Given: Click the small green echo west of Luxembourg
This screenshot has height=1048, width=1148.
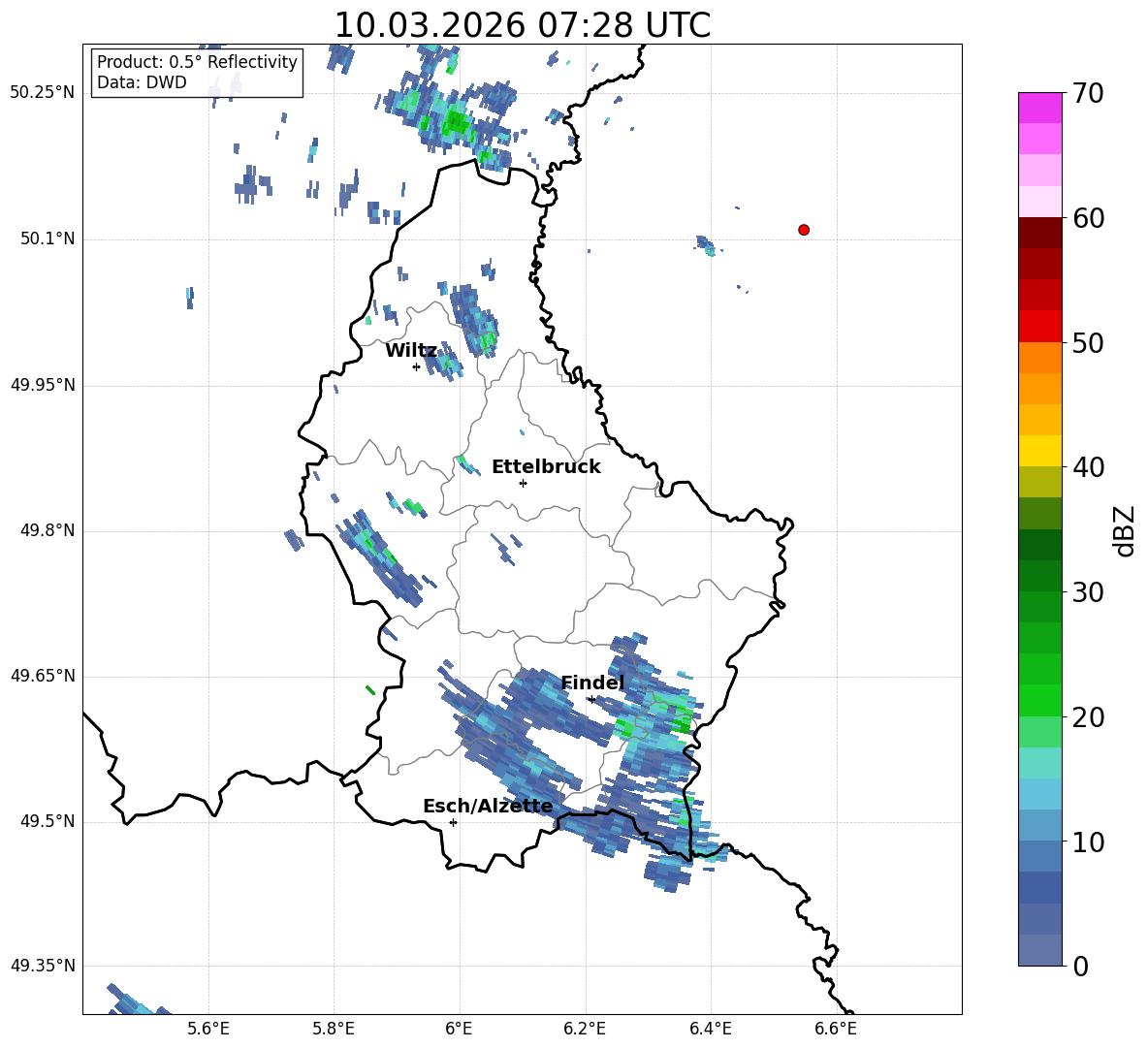Looking at the screenshot, I should pos(369,689).
